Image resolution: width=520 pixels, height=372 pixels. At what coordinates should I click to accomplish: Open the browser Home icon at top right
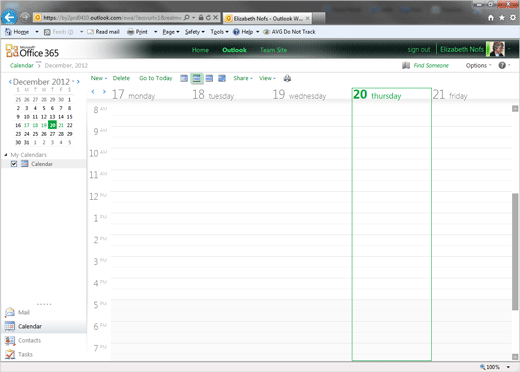point(491,18)
